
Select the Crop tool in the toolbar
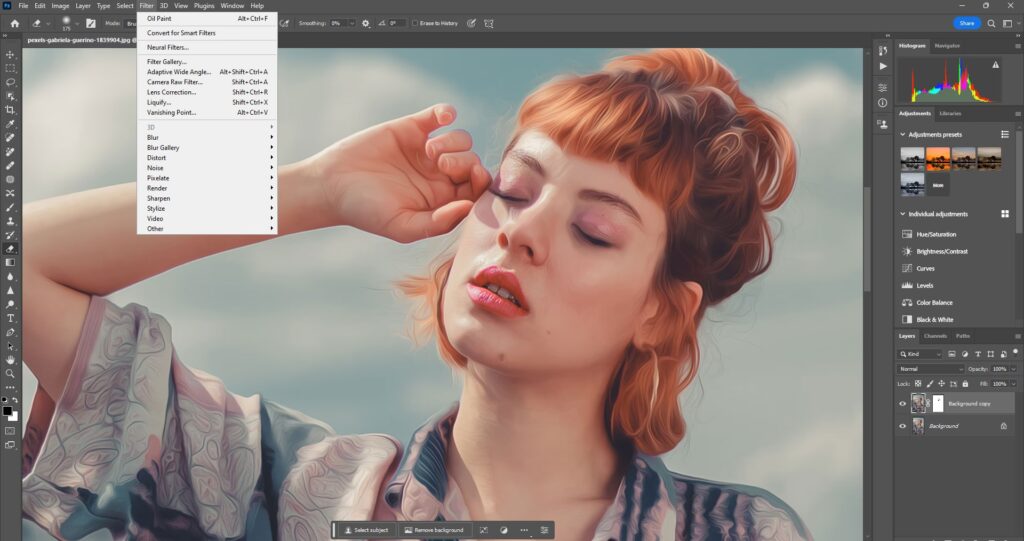pyautogui.click(x=10, y=110)
